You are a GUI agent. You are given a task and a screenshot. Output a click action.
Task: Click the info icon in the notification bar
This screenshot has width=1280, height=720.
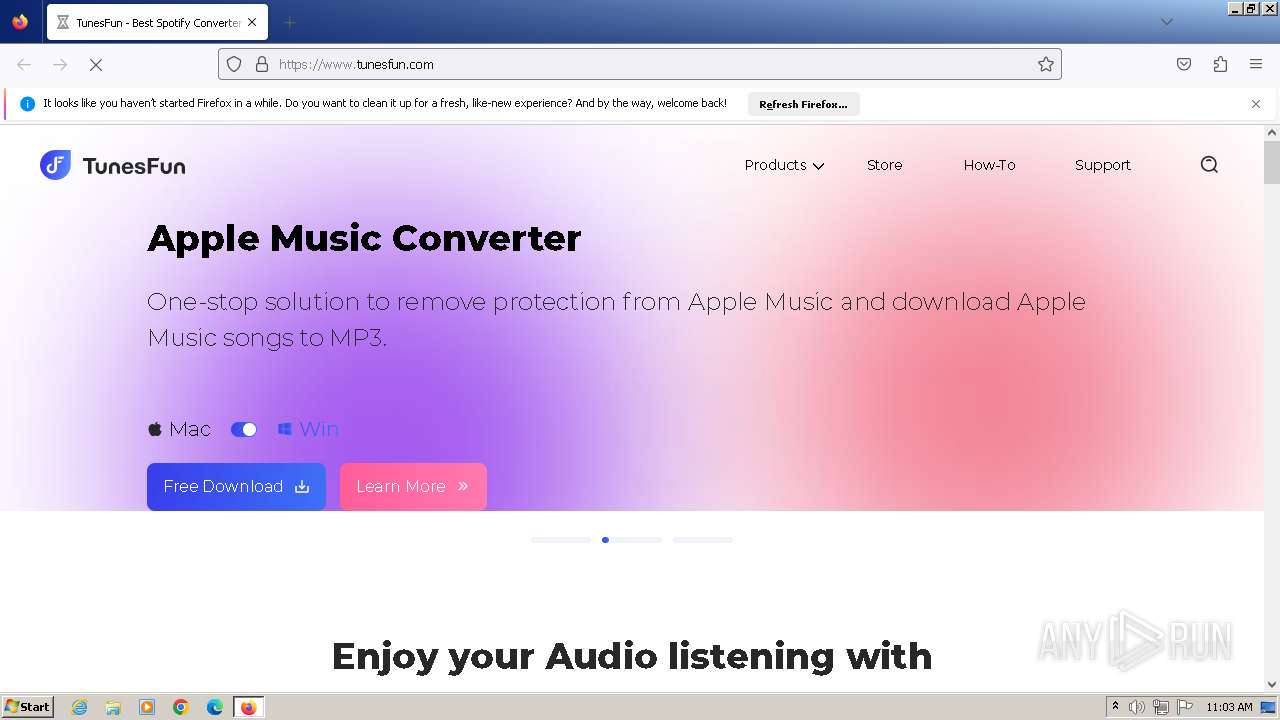coord(27,104)
